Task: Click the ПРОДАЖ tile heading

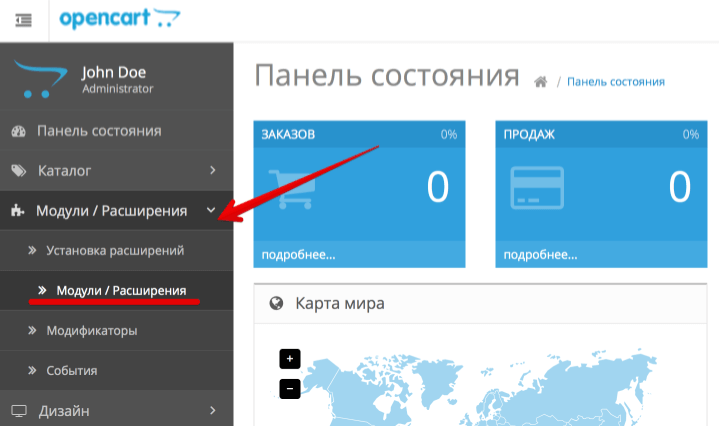Action: 529,134
